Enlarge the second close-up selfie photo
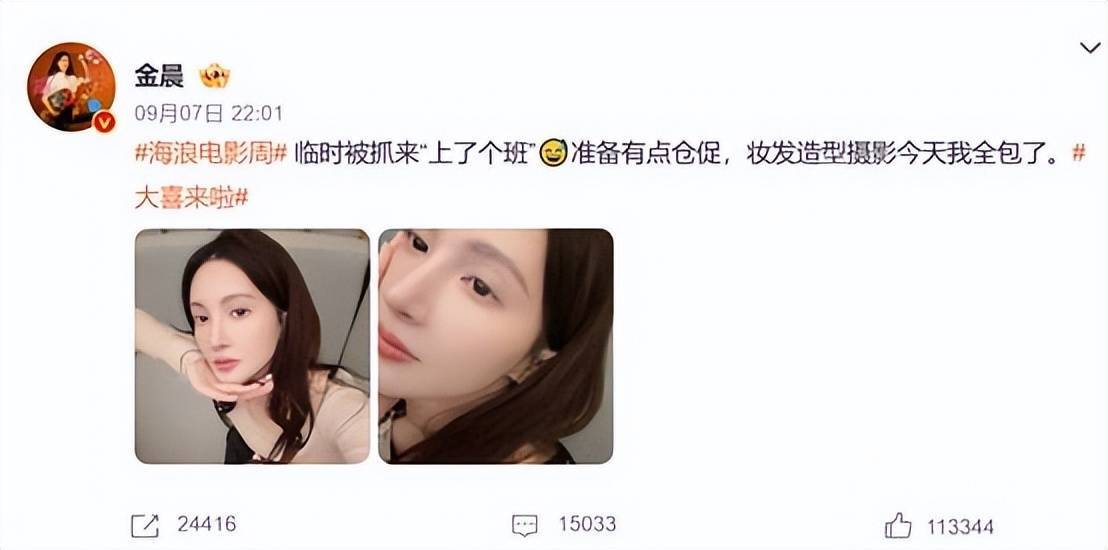 (x=495, y=346)
